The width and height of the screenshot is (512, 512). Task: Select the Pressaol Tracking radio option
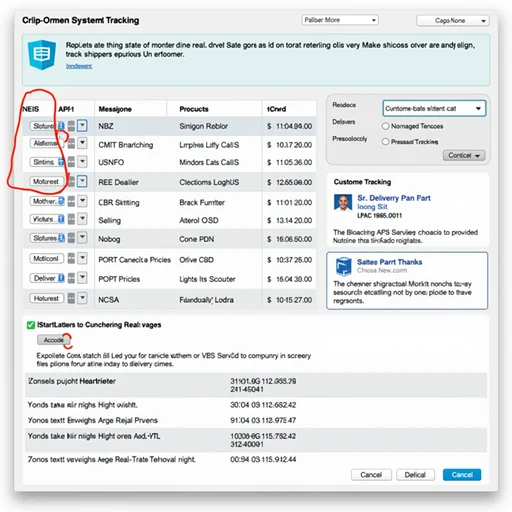click(385, 142)
